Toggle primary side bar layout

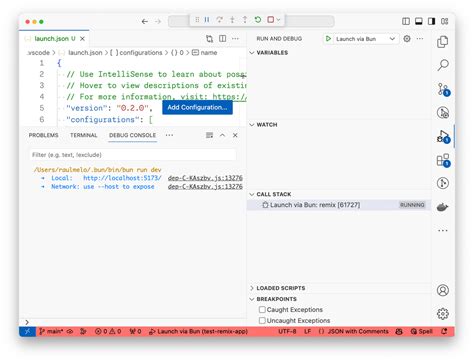tap(406, 21)
